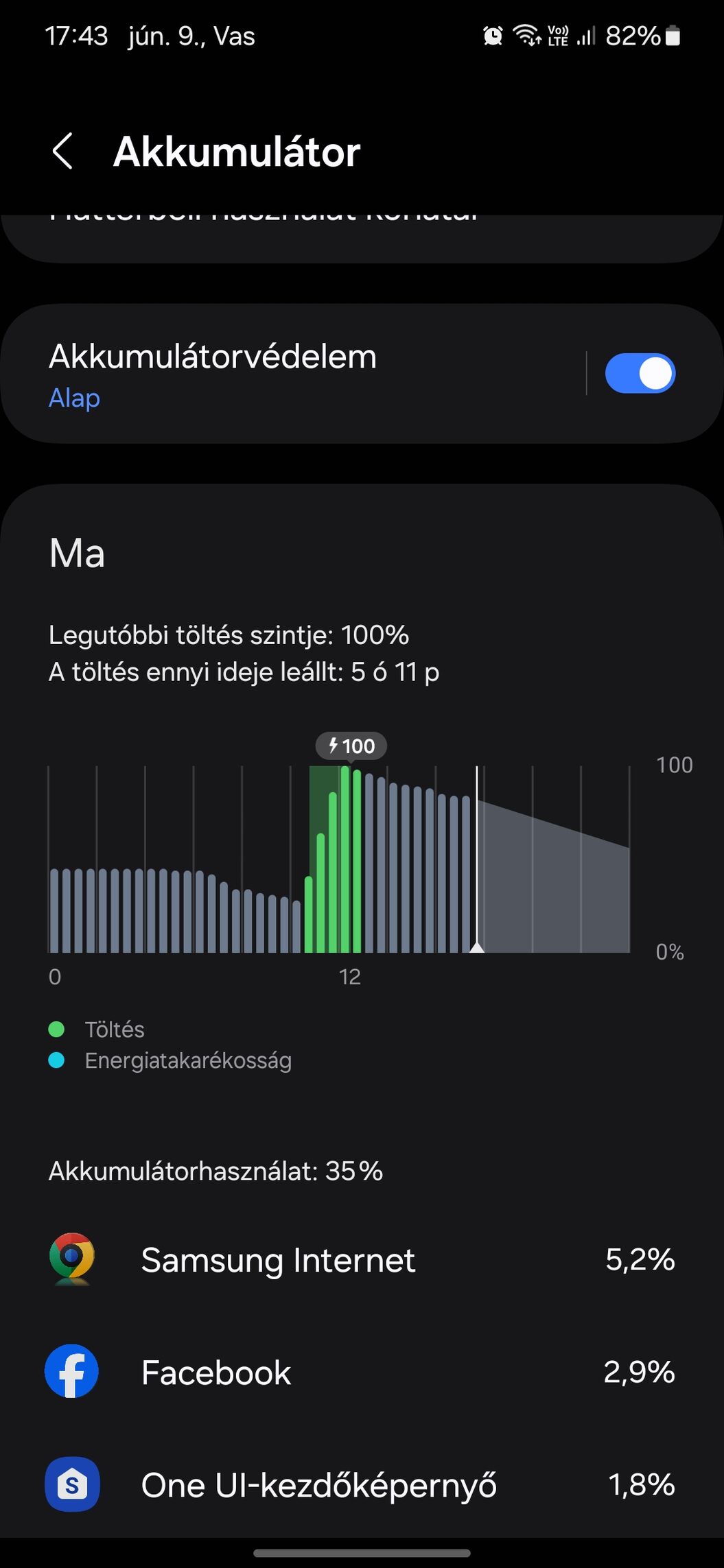Toggle the Akkumulátorvédelem switch off
The width and height of the screenshot is (724, 1568).
(640, 374)
